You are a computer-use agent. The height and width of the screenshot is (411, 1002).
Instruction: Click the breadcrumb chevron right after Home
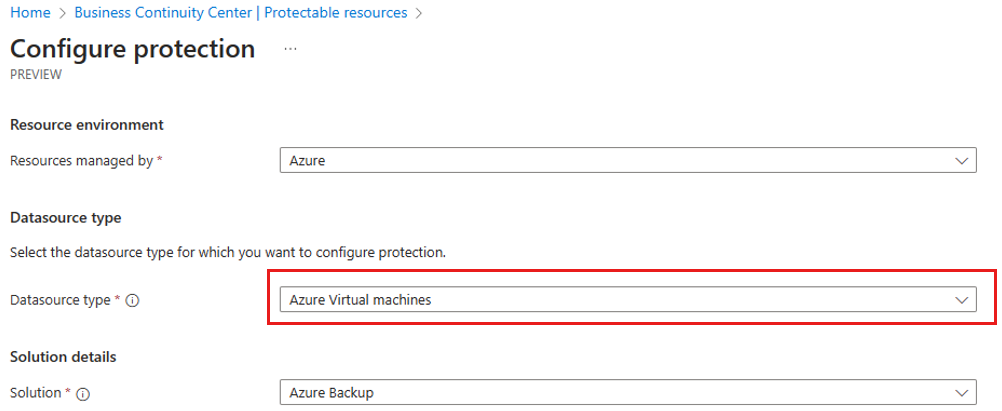point(63,13)
